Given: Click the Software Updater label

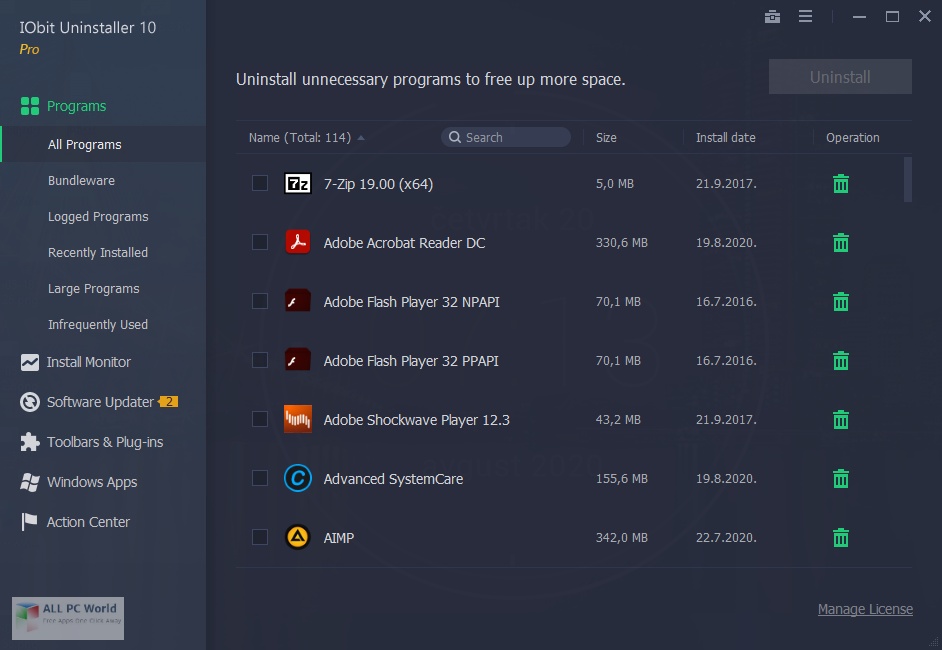Looking at the screenshot, I should point(100,402).
